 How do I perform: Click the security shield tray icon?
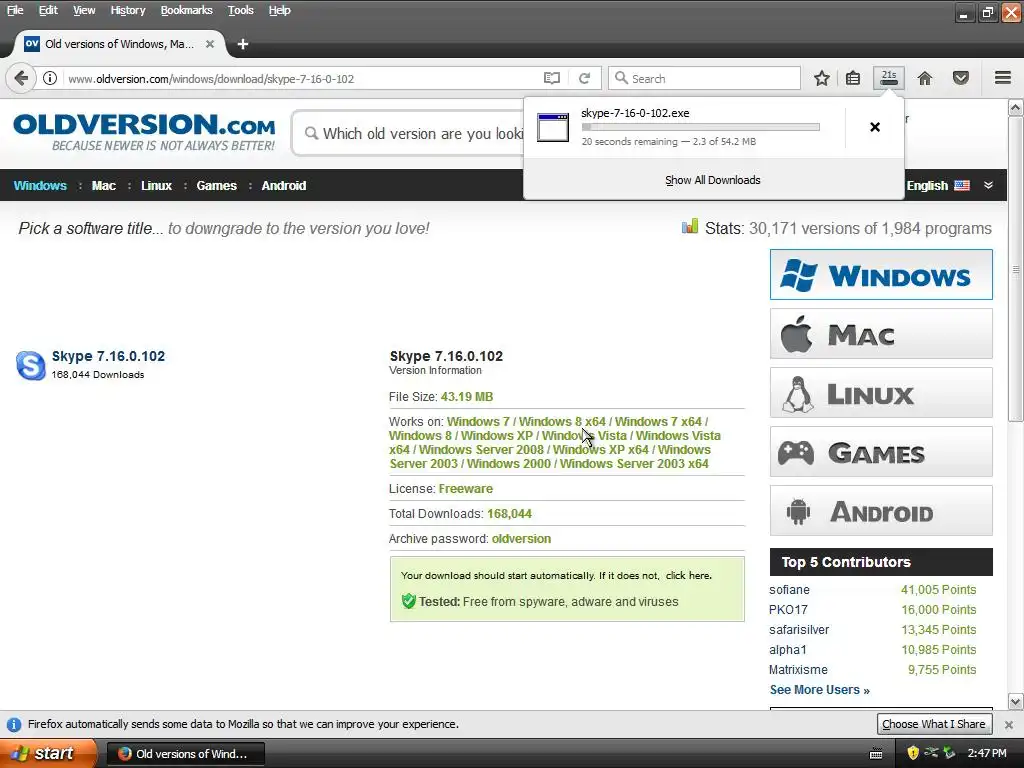pos(913,753)
